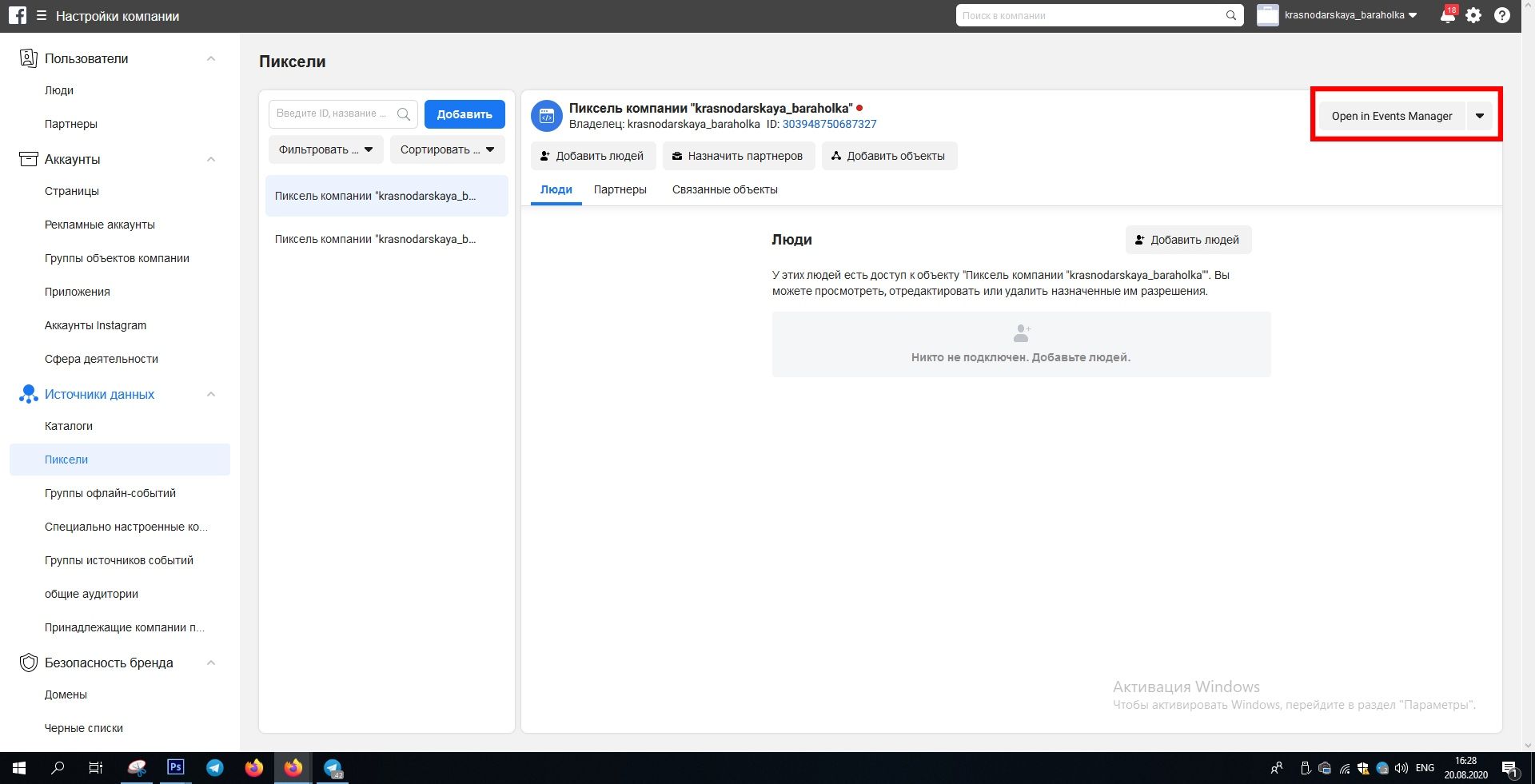Open Черные списки in sidebar
This screenshot has height=784, width=1535.
(x=84, y=728)
